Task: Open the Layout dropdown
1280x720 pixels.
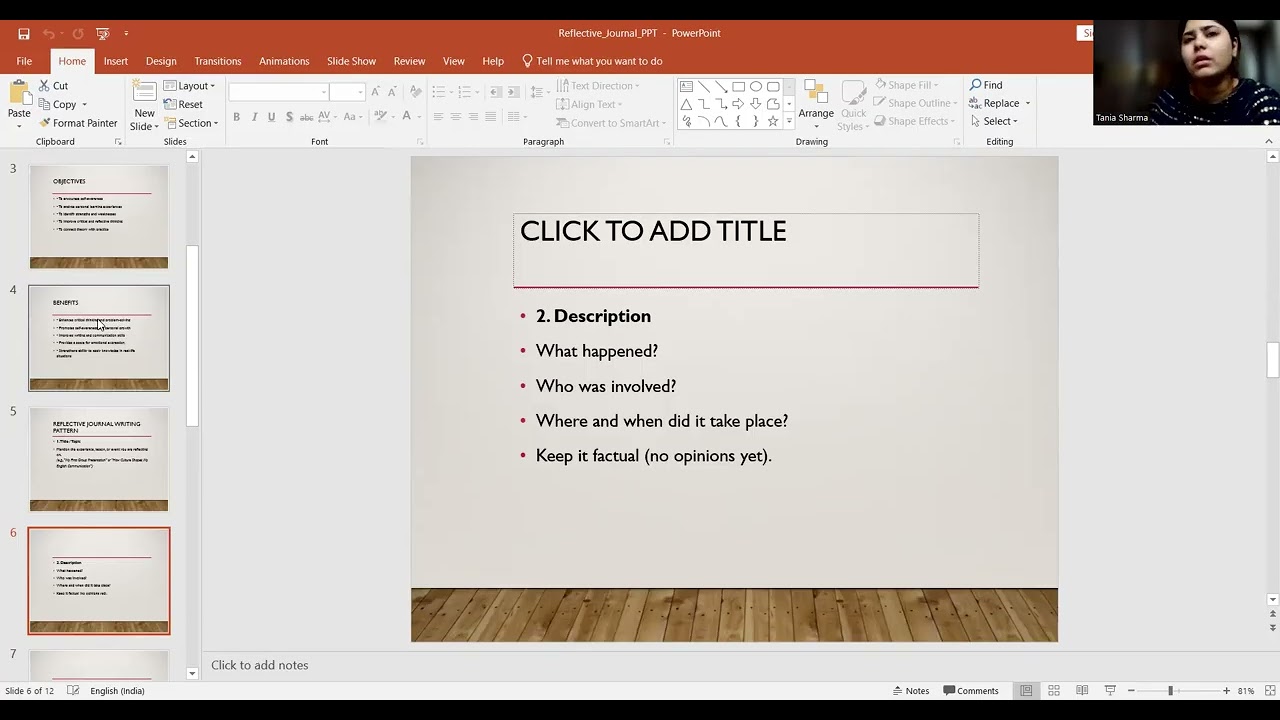Action: click(190, 86)
